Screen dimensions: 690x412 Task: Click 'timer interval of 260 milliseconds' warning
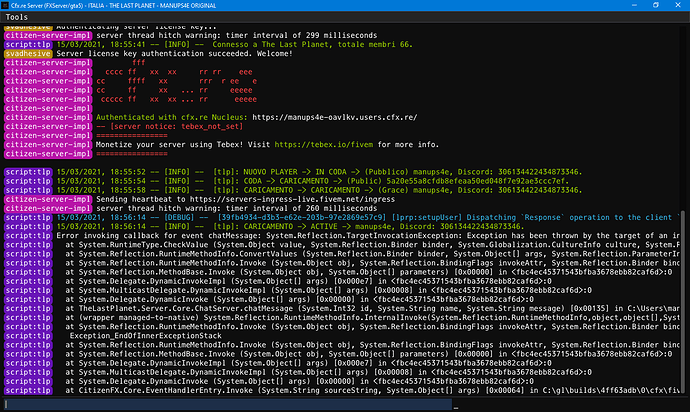click(x=236, y=209)
